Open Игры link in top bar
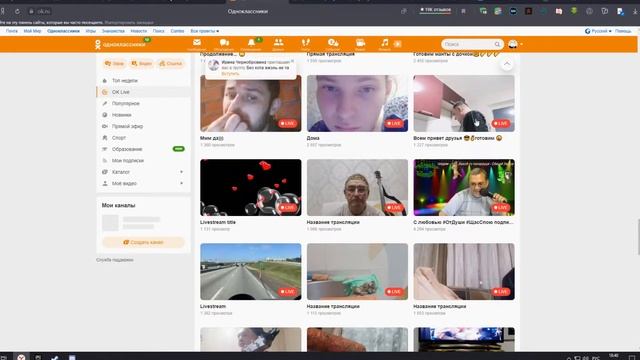Screen dimensions: 640x360 [91, 31]
